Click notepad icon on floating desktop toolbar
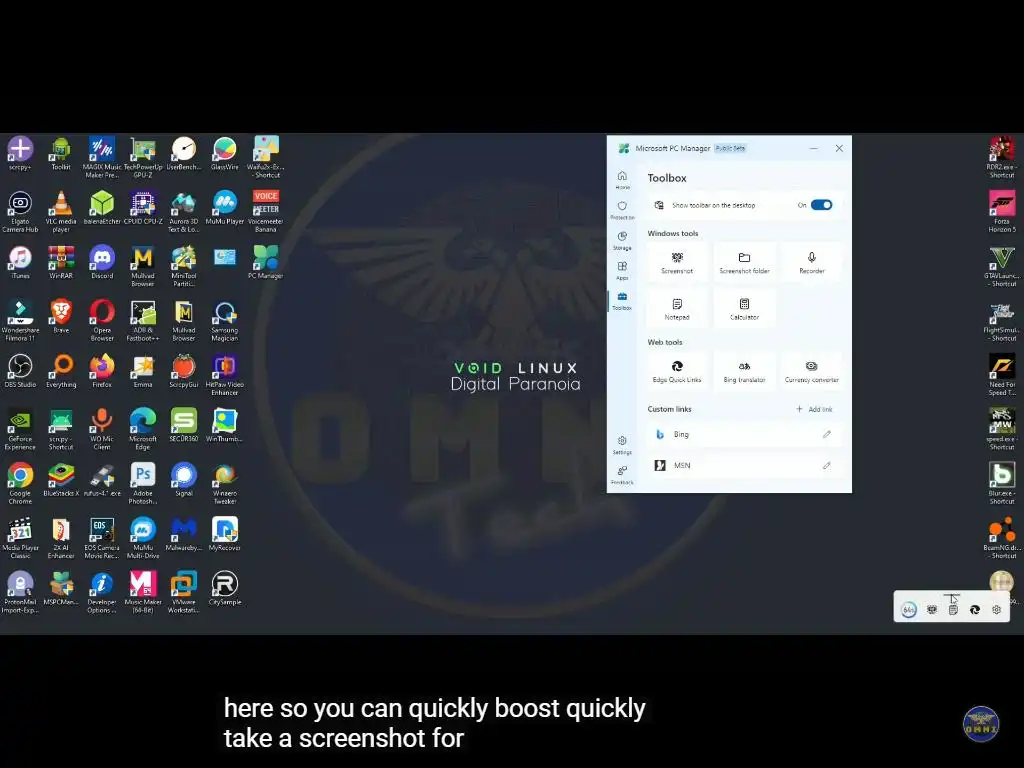This screenshot has height=768, width=1024. (x=953, y=609)
